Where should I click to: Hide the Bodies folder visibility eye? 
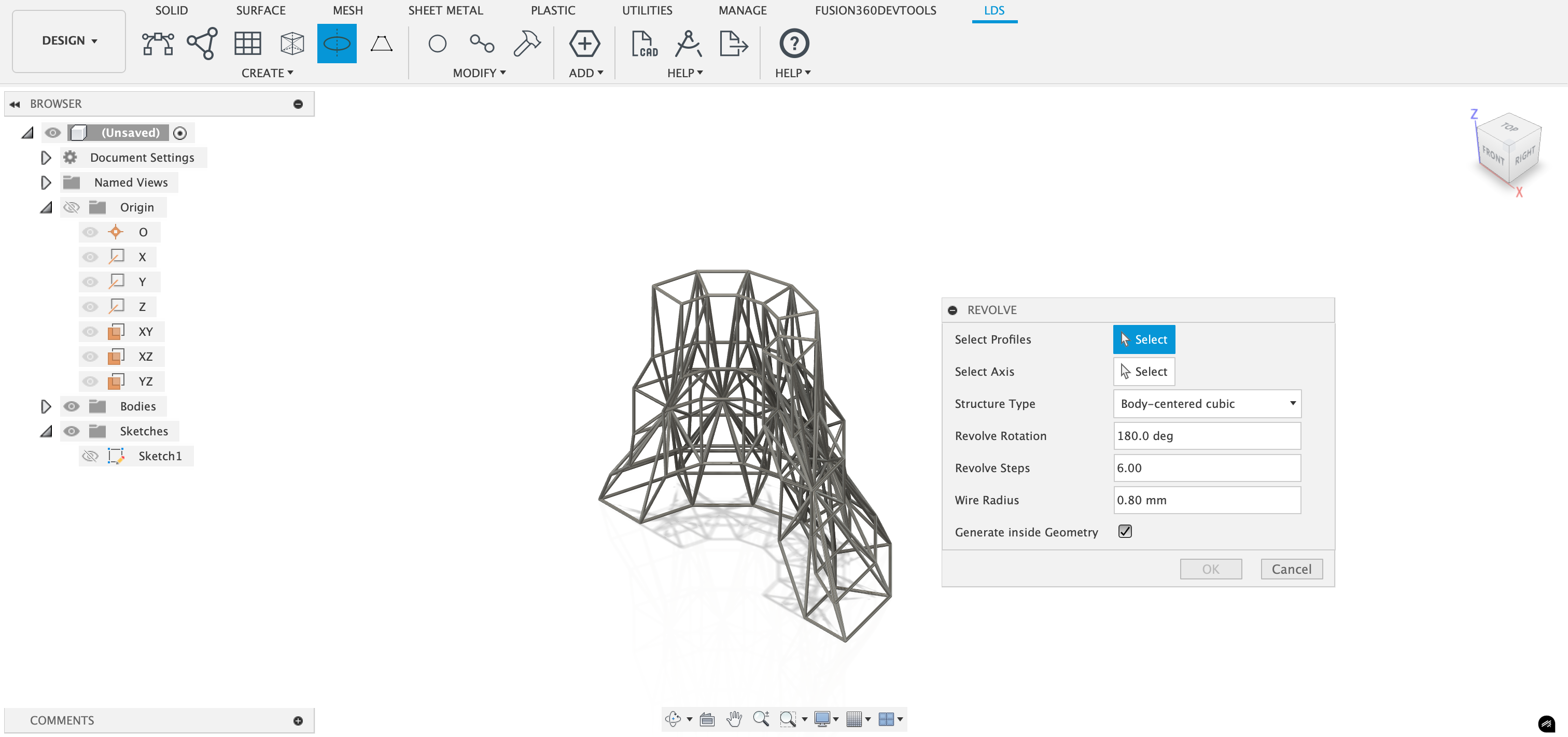coord(71,406)
